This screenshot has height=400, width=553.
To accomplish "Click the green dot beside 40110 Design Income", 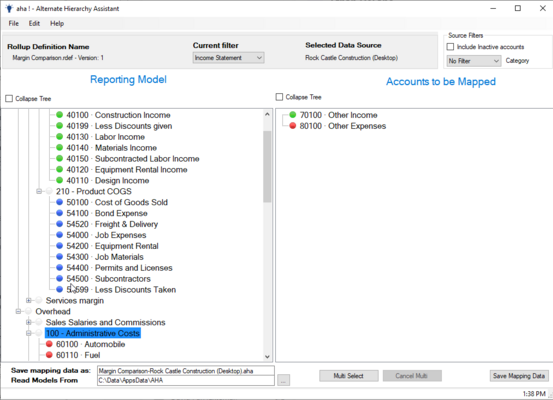I will pyautogui.click(x=59, y=180).
